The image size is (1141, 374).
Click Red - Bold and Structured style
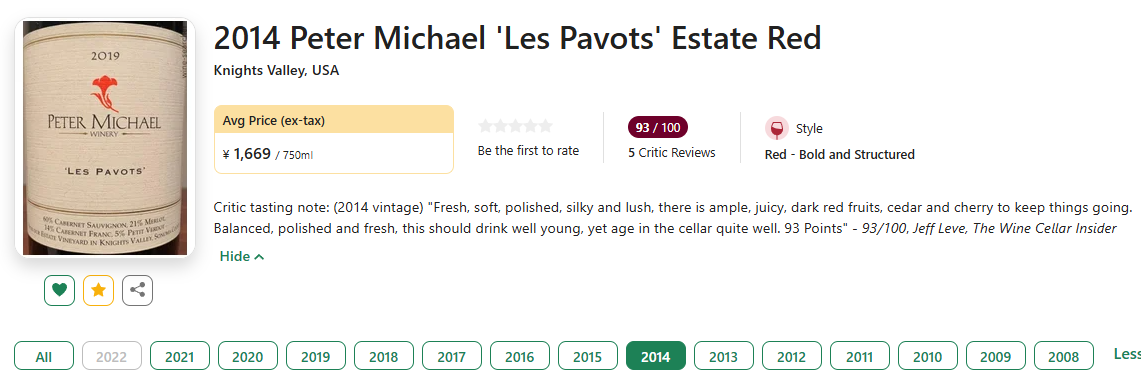click(x=840, y=154)
